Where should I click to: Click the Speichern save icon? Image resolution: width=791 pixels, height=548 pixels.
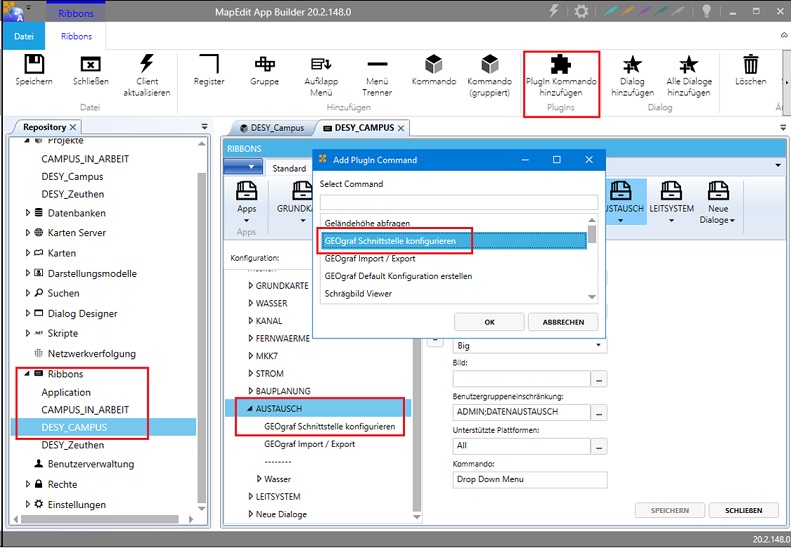click(34, 65)
